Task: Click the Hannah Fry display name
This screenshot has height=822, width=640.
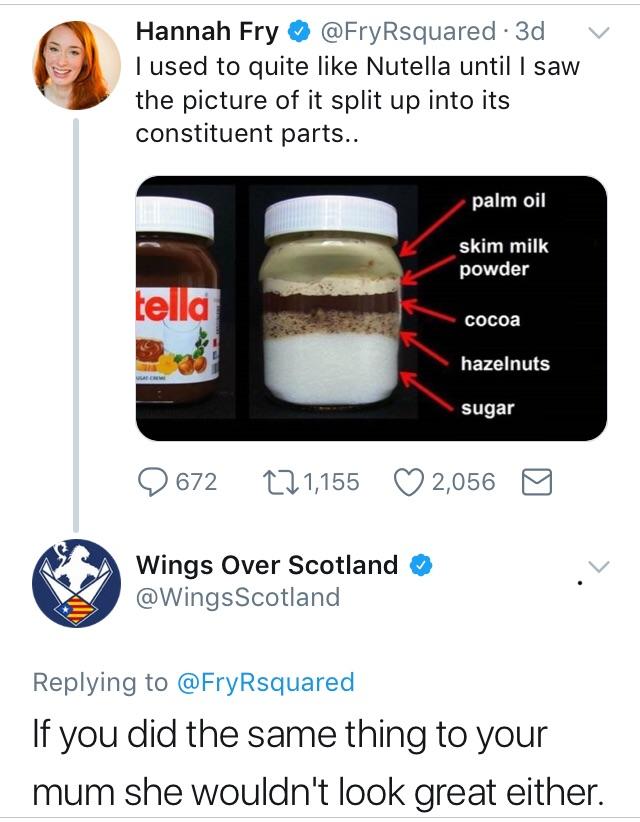Action: pos(207,32)
